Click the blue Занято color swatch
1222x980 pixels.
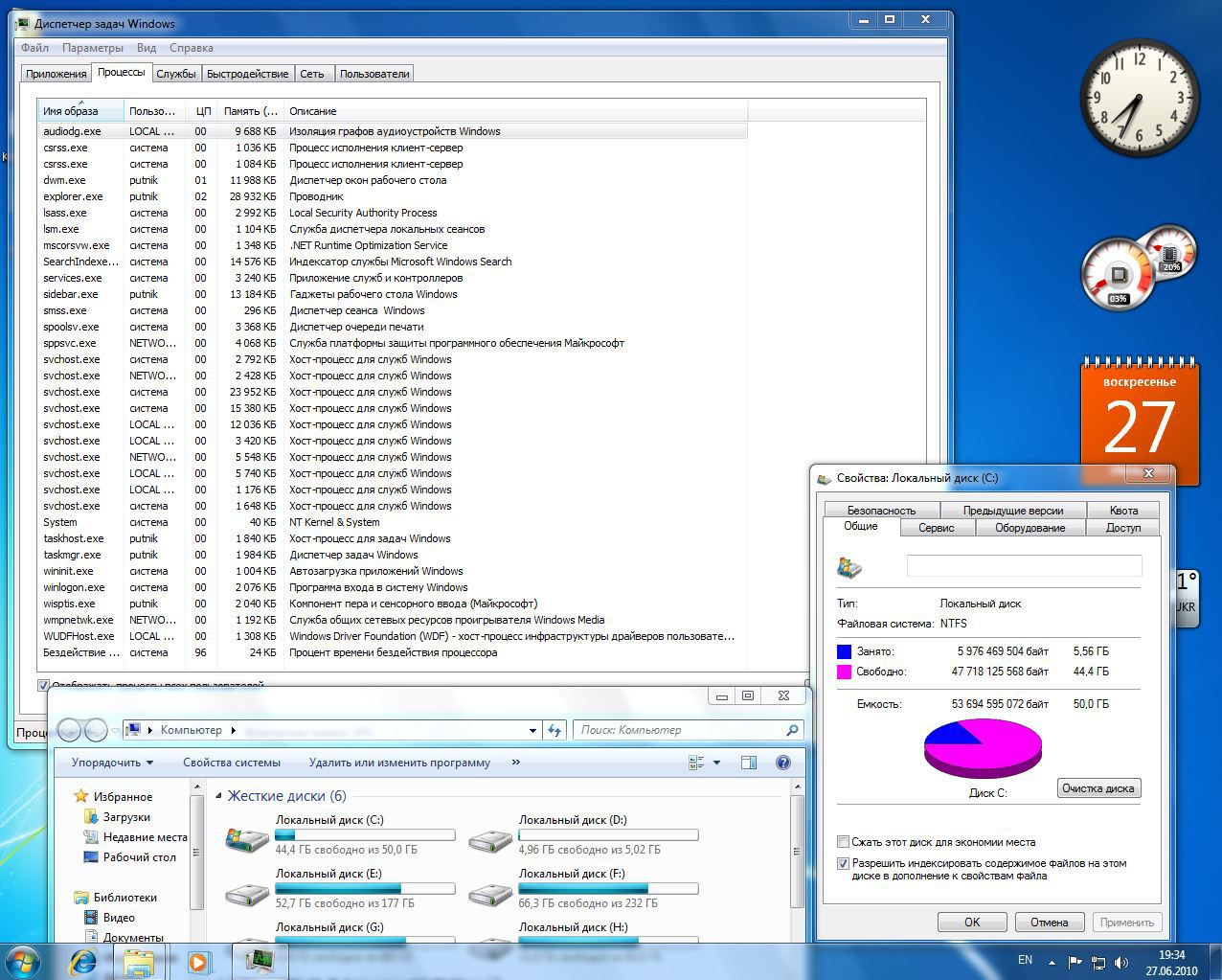point(844,651)
